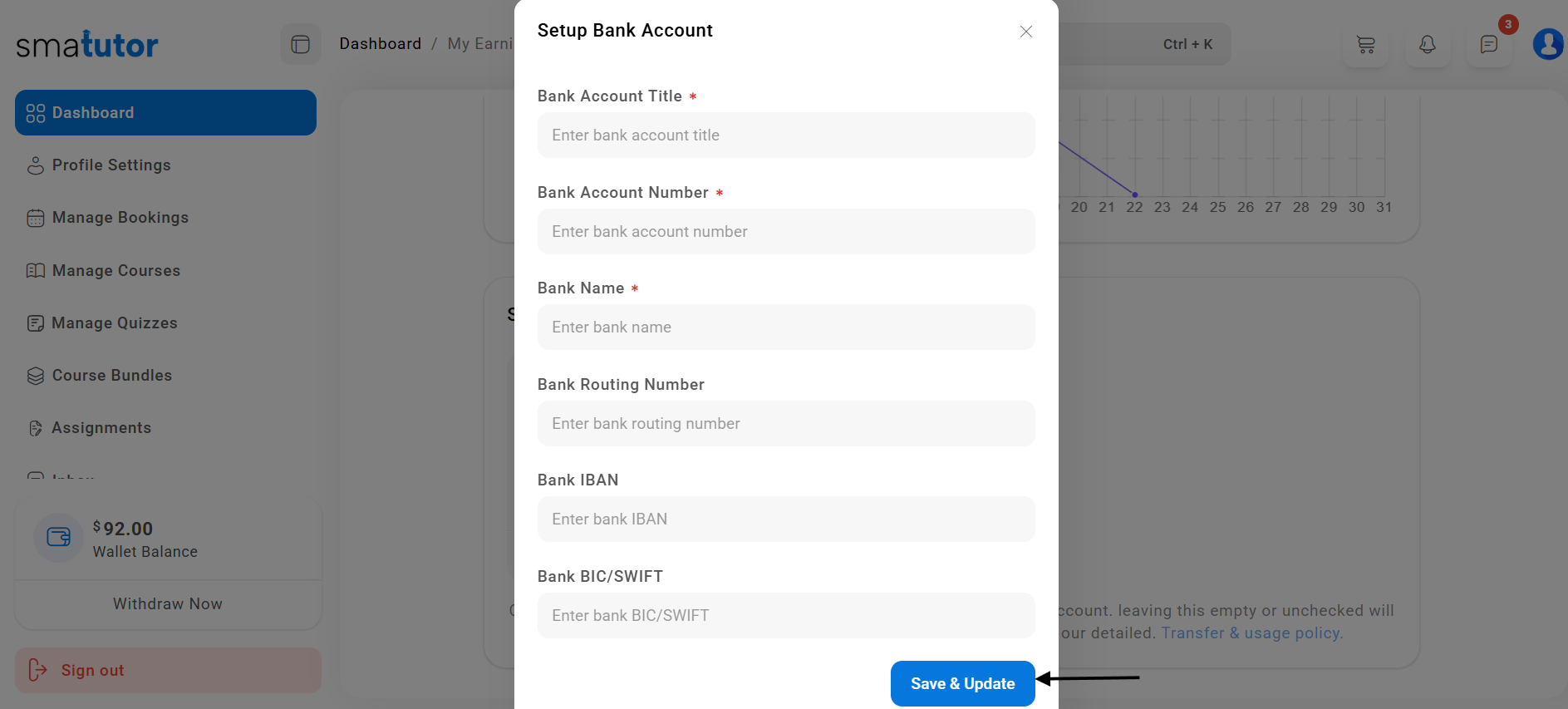Open the messages chat icon
The width and height of the screenshot is (1568, 709).
pos(1488,44)
